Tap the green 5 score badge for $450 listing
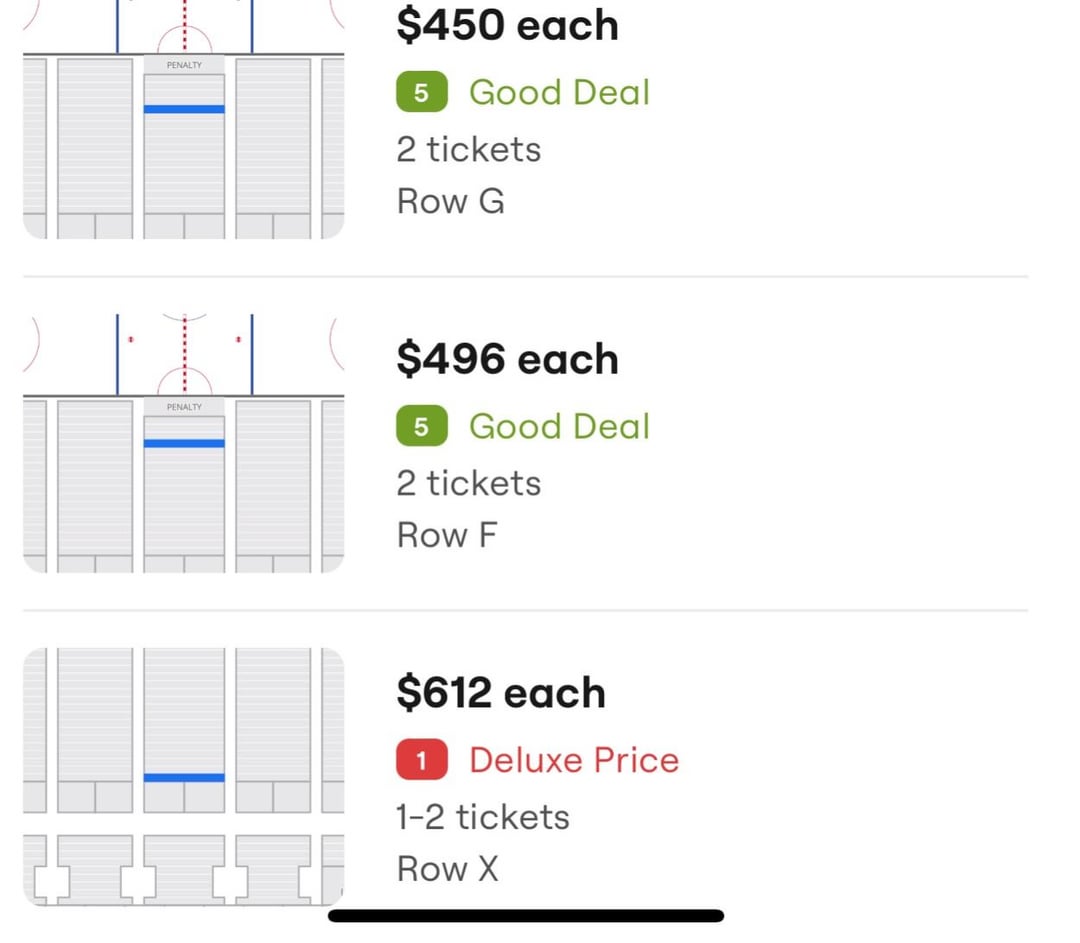The image size is (1080, 943). coord(422,92)
